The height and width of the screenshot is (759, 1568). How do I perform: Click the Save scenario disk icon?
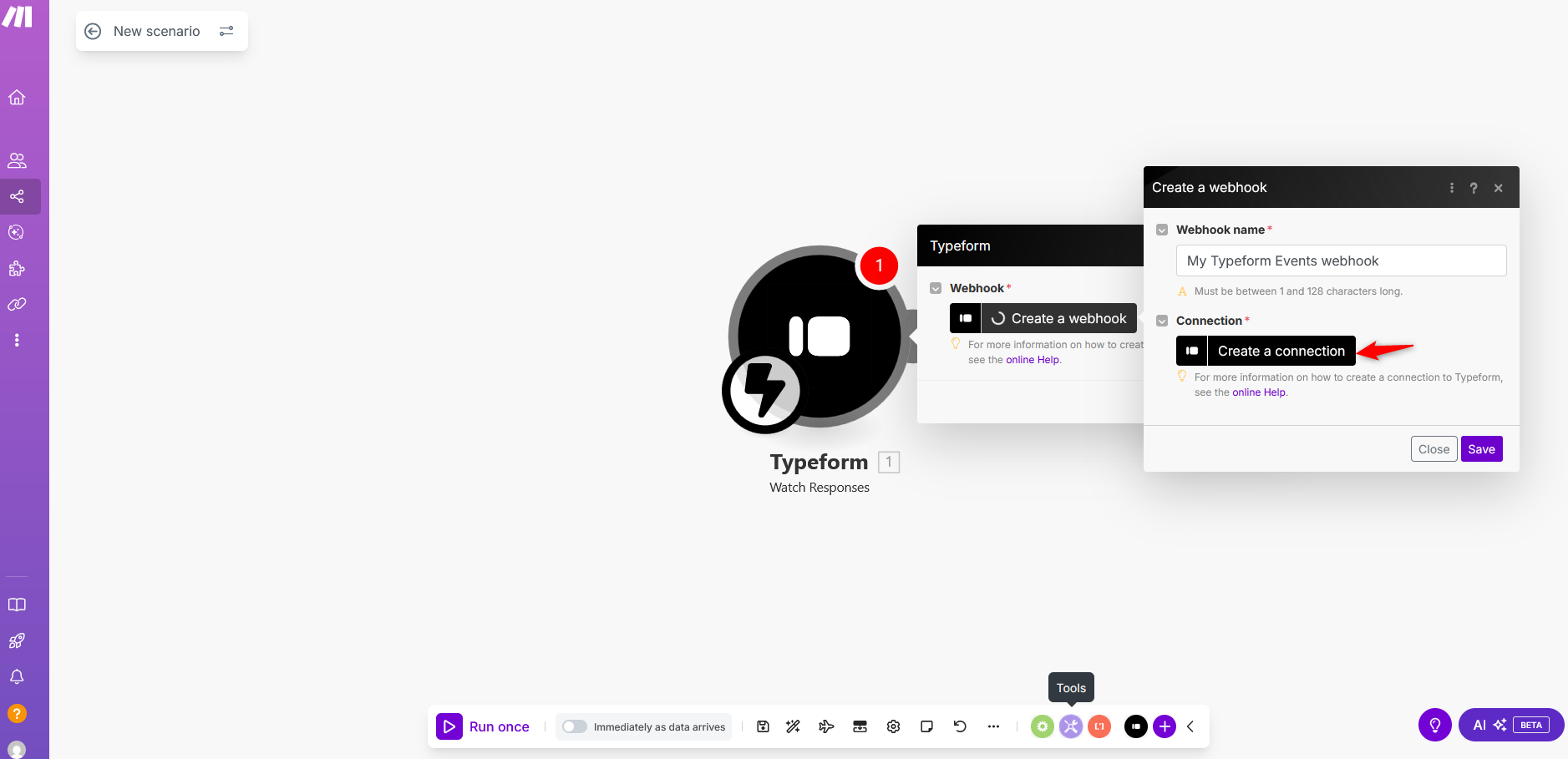763,726
